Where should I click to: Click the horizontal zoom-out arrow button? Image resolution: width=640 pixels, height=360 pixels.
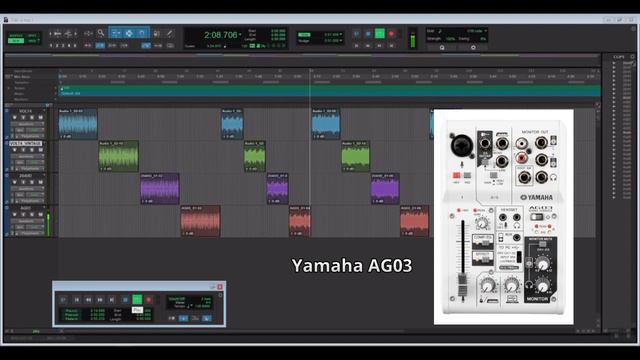[x=50, y=33]
